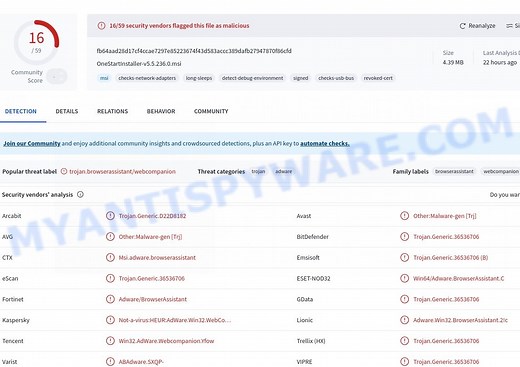Viewport: 520px width, 367px height.
Task: Click the msi file tag
Action: (104, 78)
